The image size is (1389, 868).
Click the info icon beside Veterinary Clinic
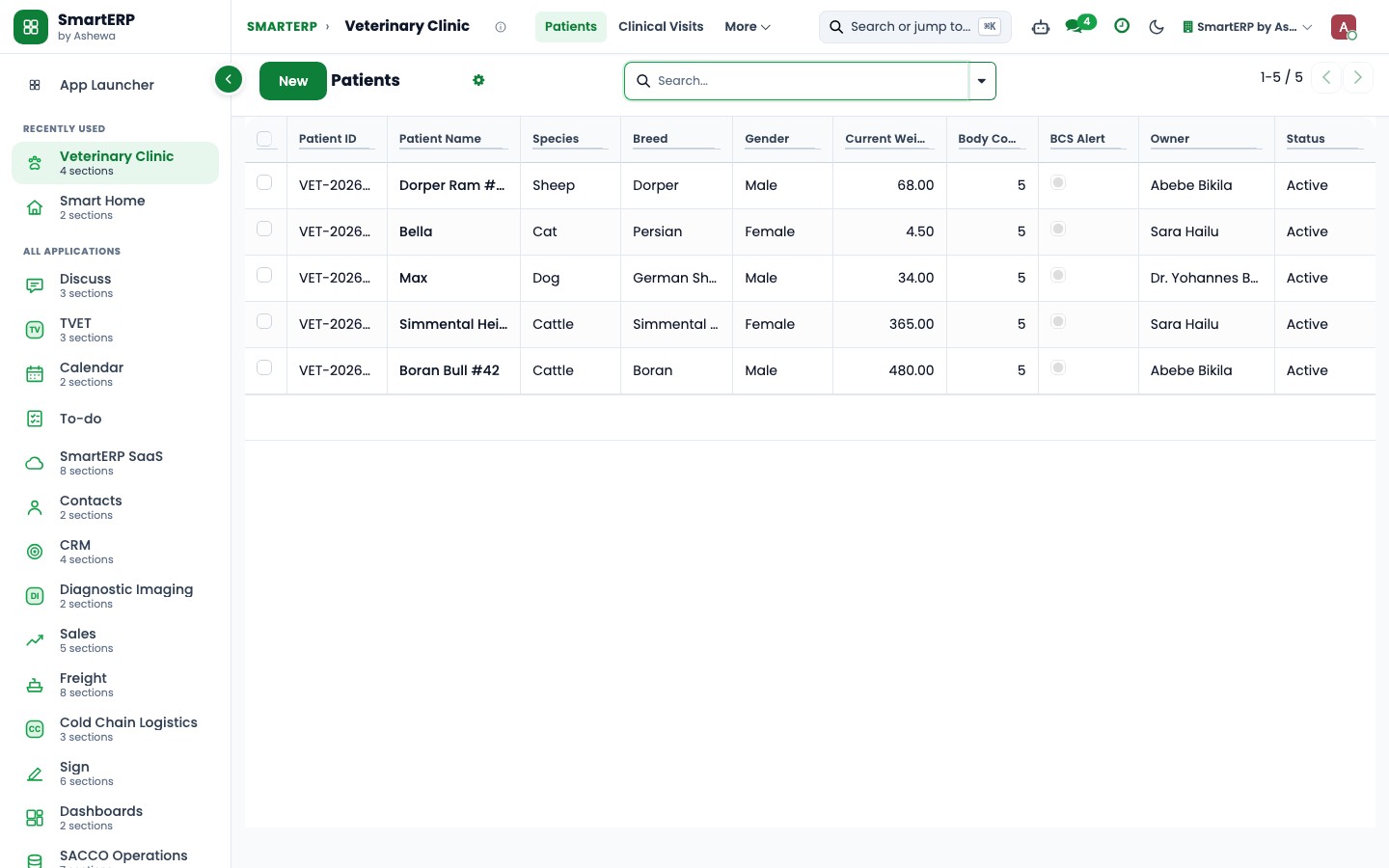[x=501, y=27]
